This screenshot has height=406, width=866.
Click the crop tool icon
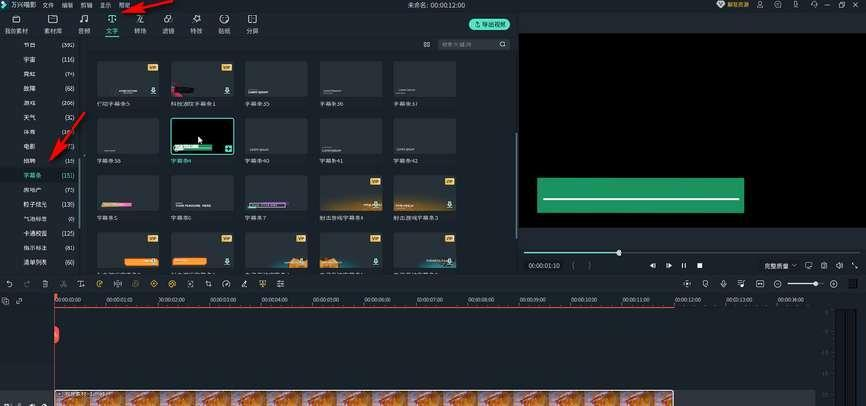(x=208, y=284)
